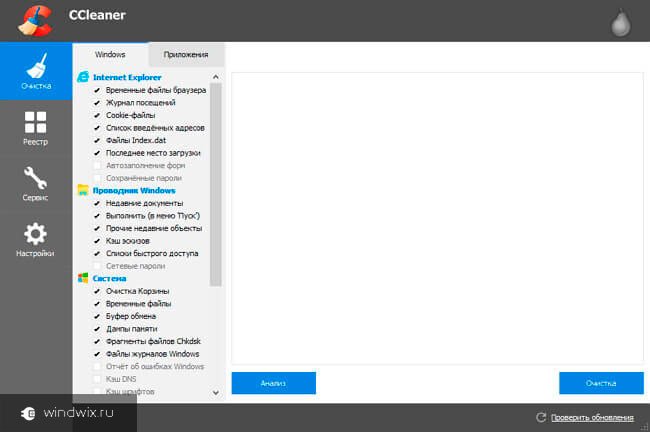The width and height of the screenshot is (650, 432).
Task: Uncheck Выполнить (в меню Пуск)
Action: pos(97,216)
